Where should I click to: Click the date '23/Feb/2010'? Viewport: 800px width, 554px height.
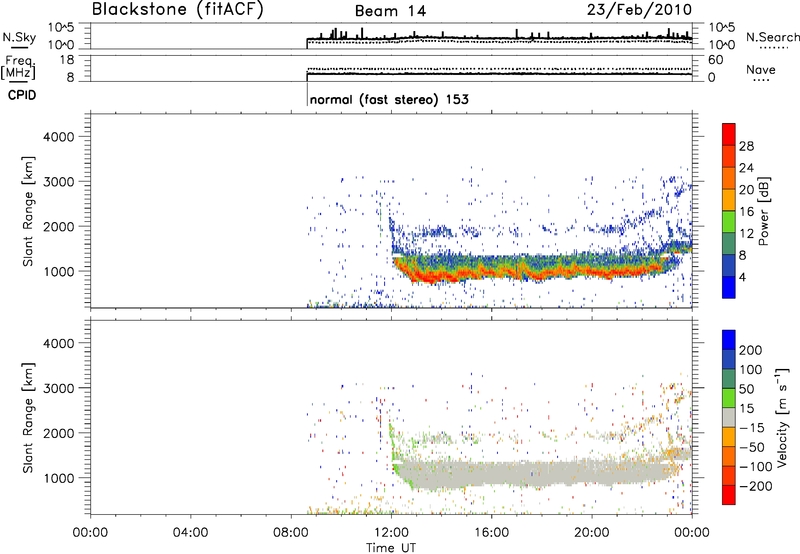(639, 9)
